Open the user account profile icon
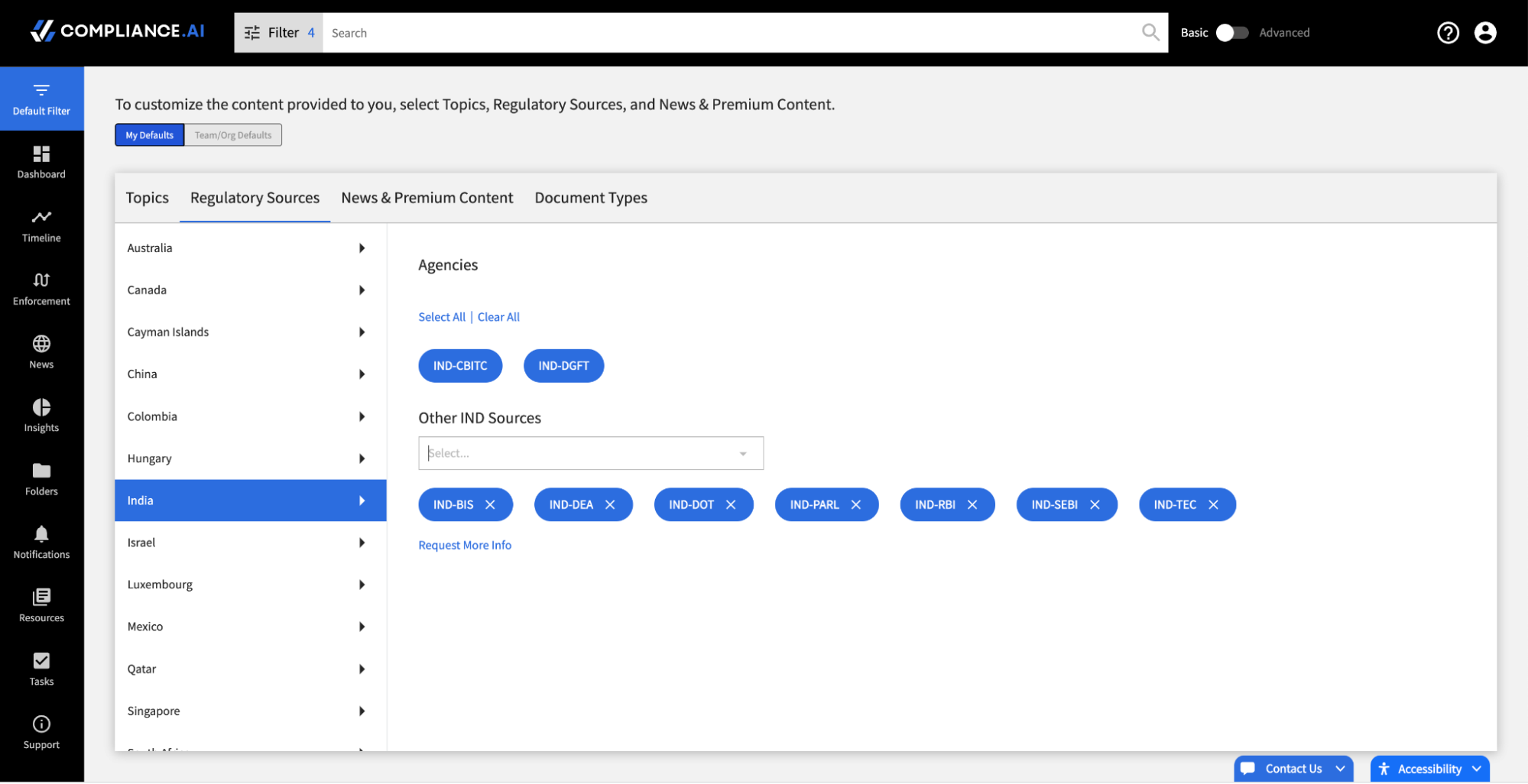The height and width of the screenshot is (784, 1528). pyautogui.click(x=1484, y=32)
